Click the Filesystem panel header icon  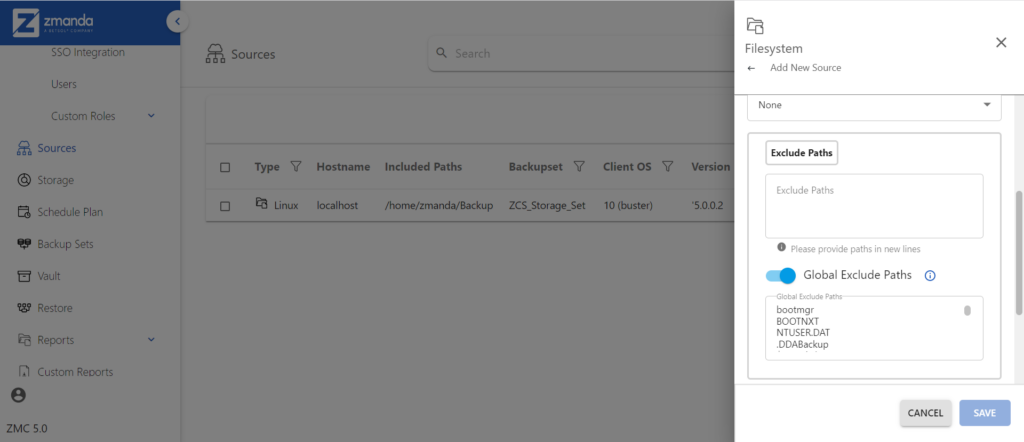coord(755,25)
